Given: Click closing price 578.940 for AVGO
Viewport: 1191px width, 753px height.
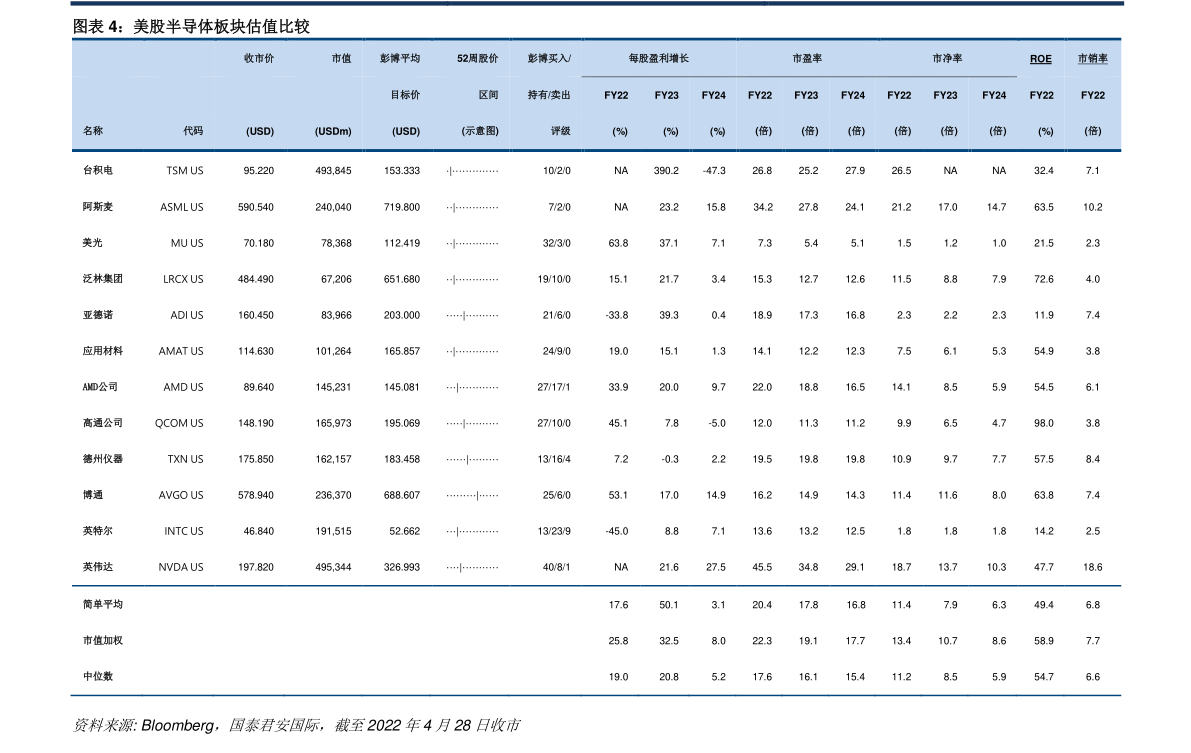Looking at the screenshot, I should pyautogui.click(x=256, y=495).
